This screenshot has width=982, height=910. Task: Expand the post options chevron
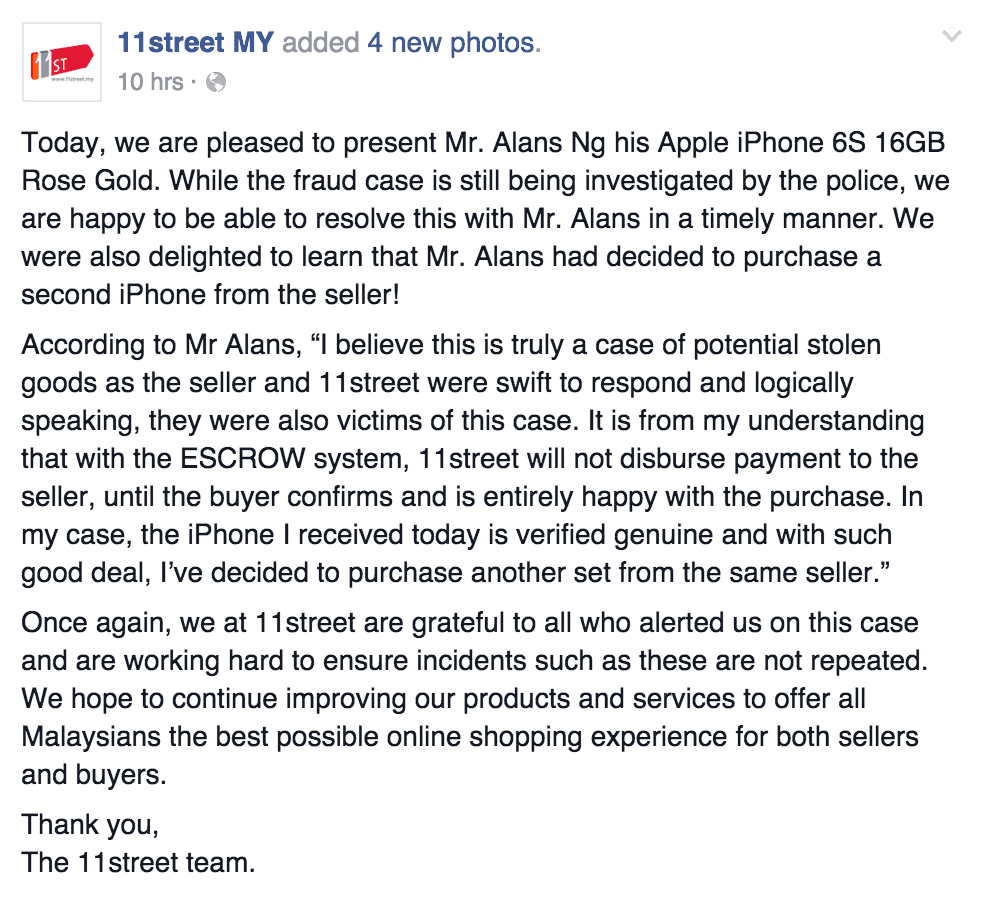952,36
